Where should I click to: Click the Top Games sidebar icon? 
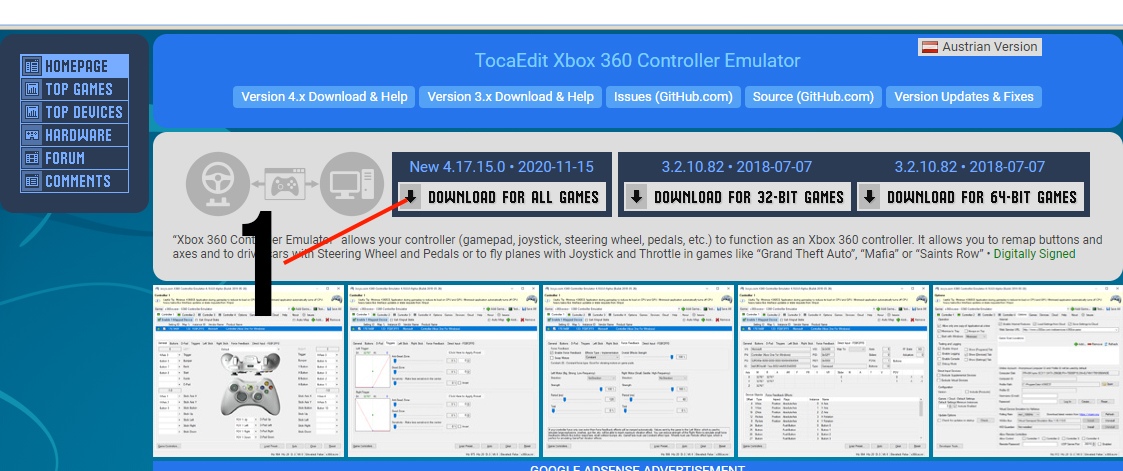32,89
